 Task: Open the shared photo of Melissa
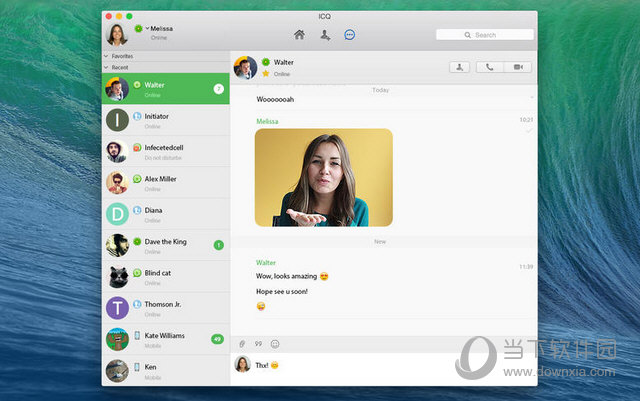[x=324, y=178]
